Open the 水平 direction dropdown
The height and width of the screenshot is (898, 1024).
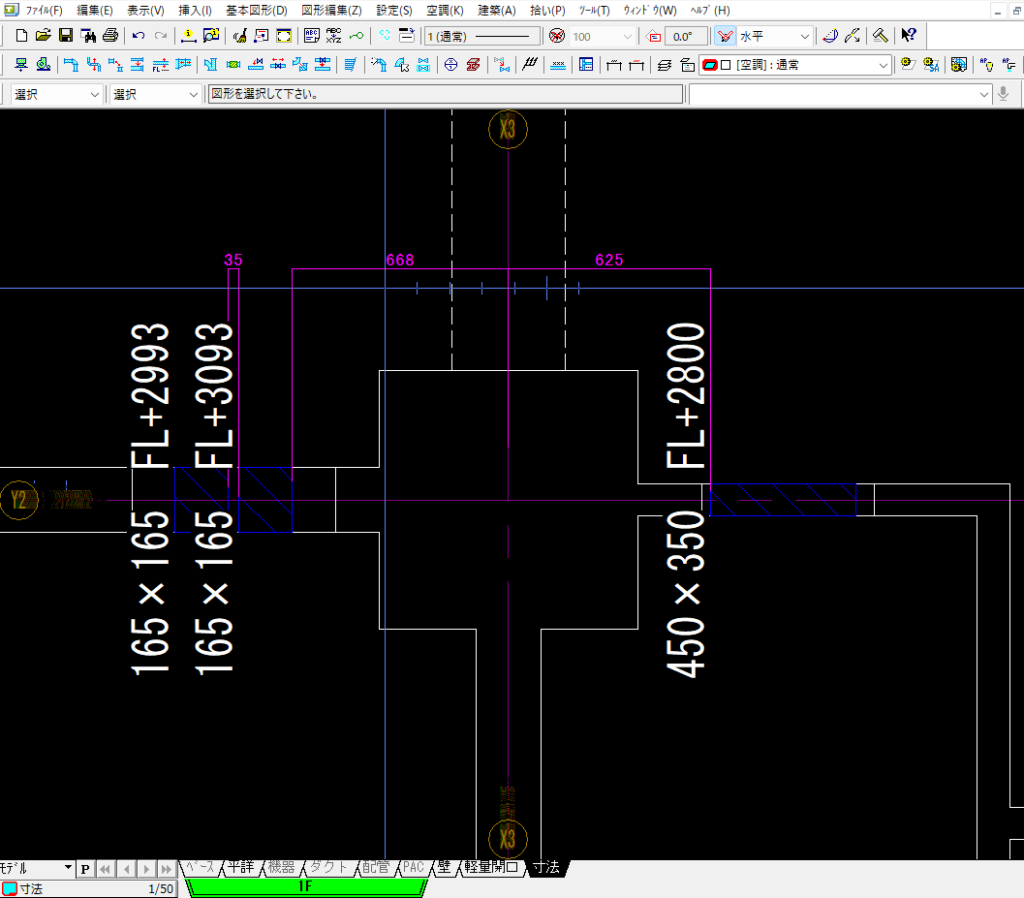(x=804, y=36)
